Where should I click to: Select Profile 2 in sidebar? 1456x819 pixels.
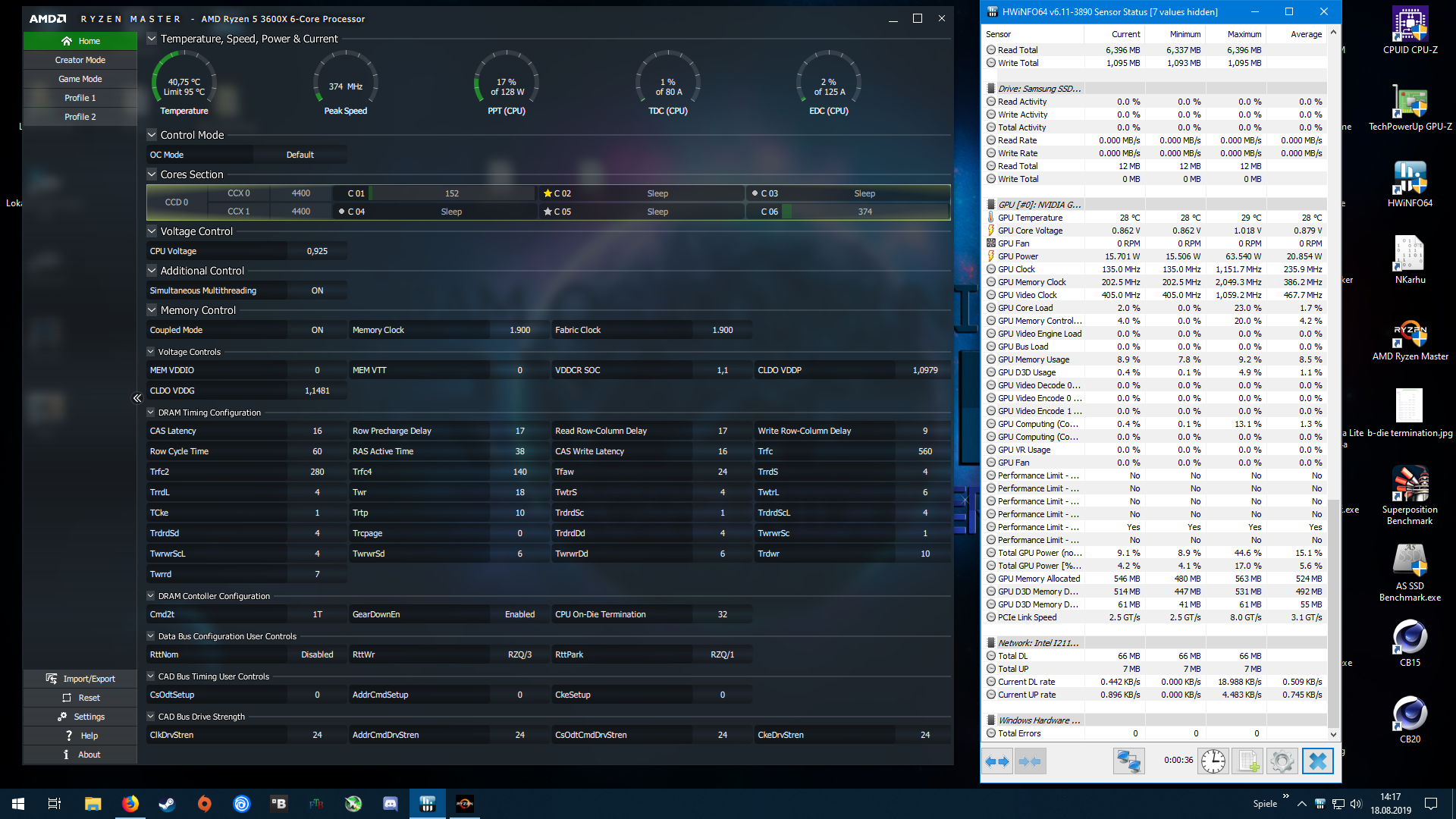[80, 117]
